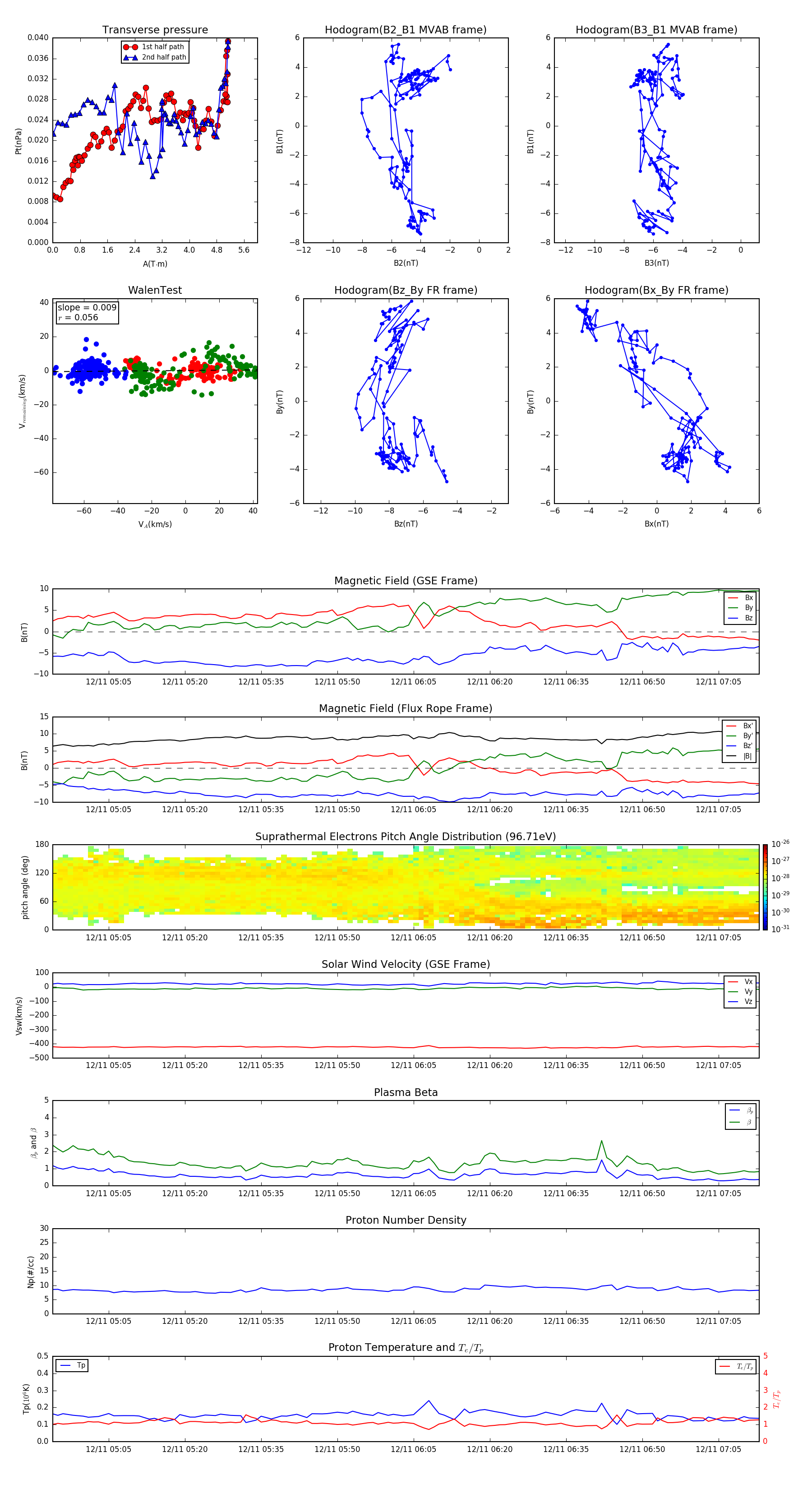Click 'VA(km/s)' axis label under WalenTest
The height and width of the screenshot is (1489, 812).
[155, 524]
